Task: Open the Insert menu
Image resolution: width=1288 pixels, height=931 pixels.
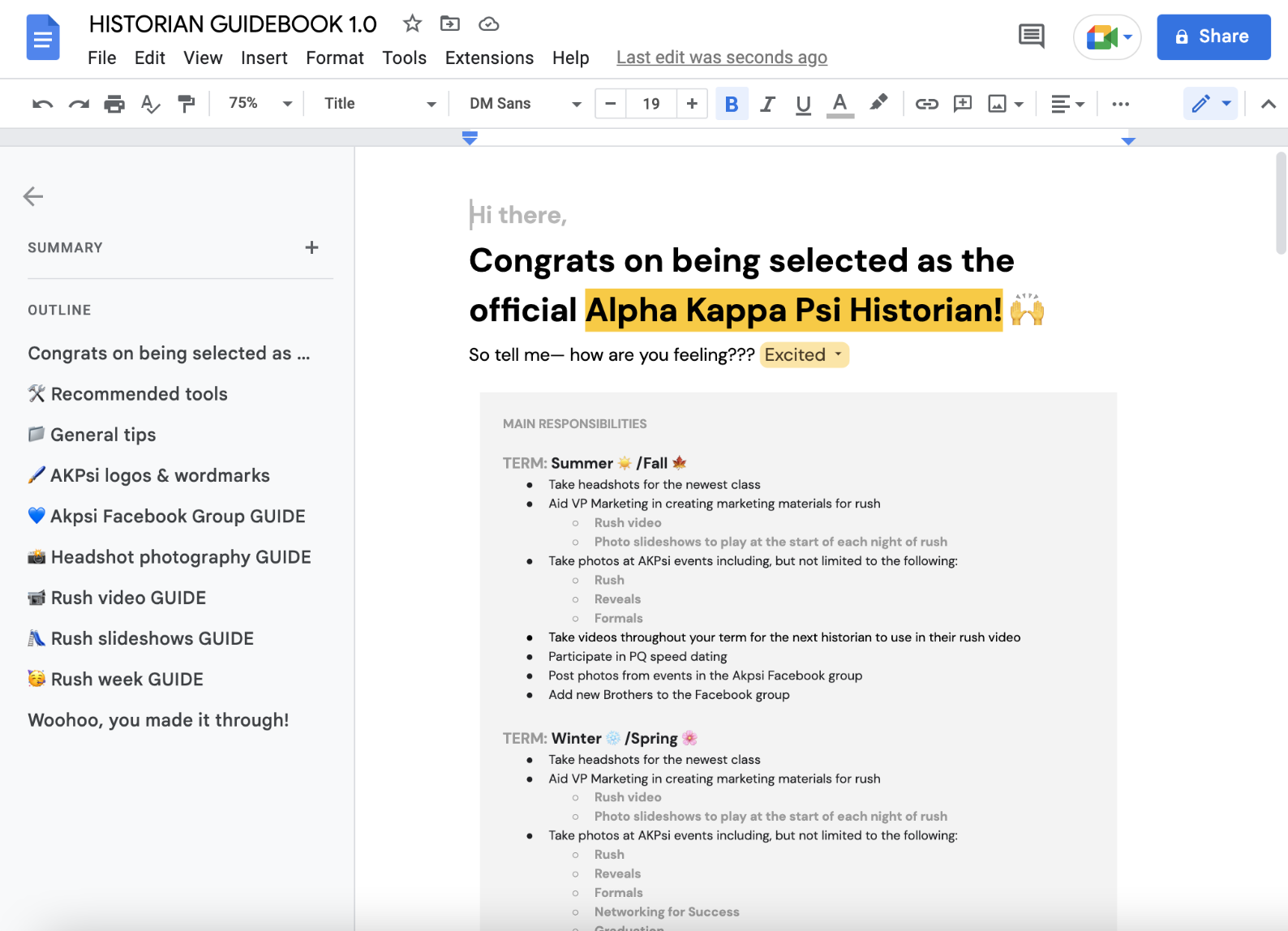Action: click(264, 58)
